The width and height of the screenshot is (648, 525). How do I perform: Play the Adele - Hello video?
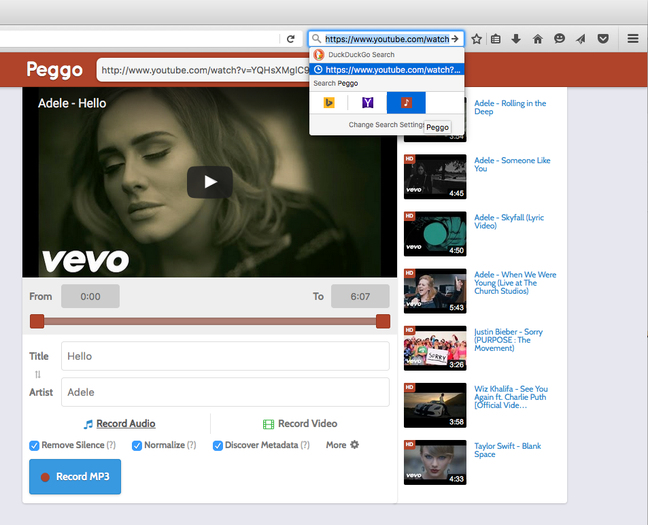click(x=210, y=182)
